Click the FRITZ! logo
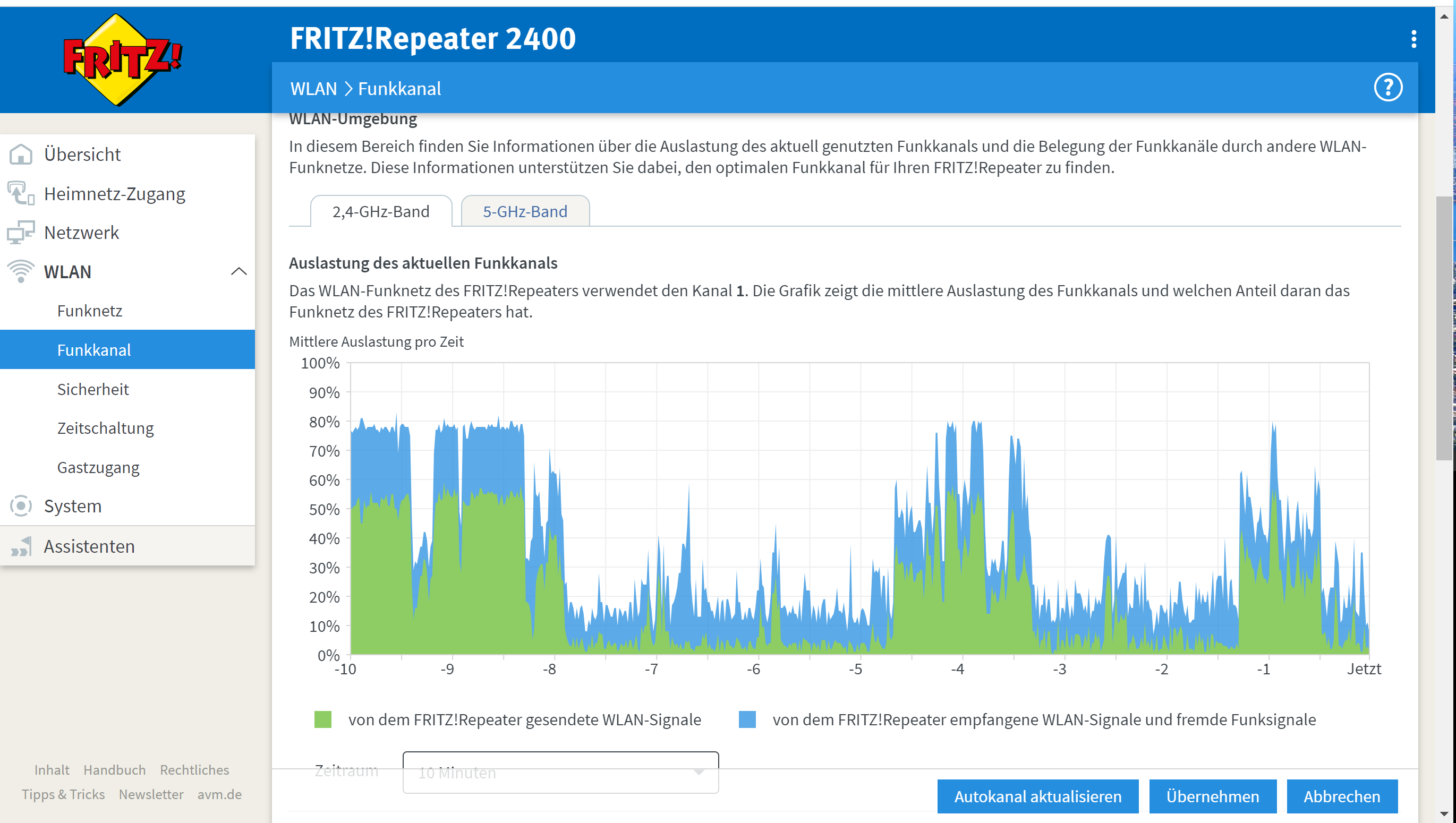 coord(122,59)
